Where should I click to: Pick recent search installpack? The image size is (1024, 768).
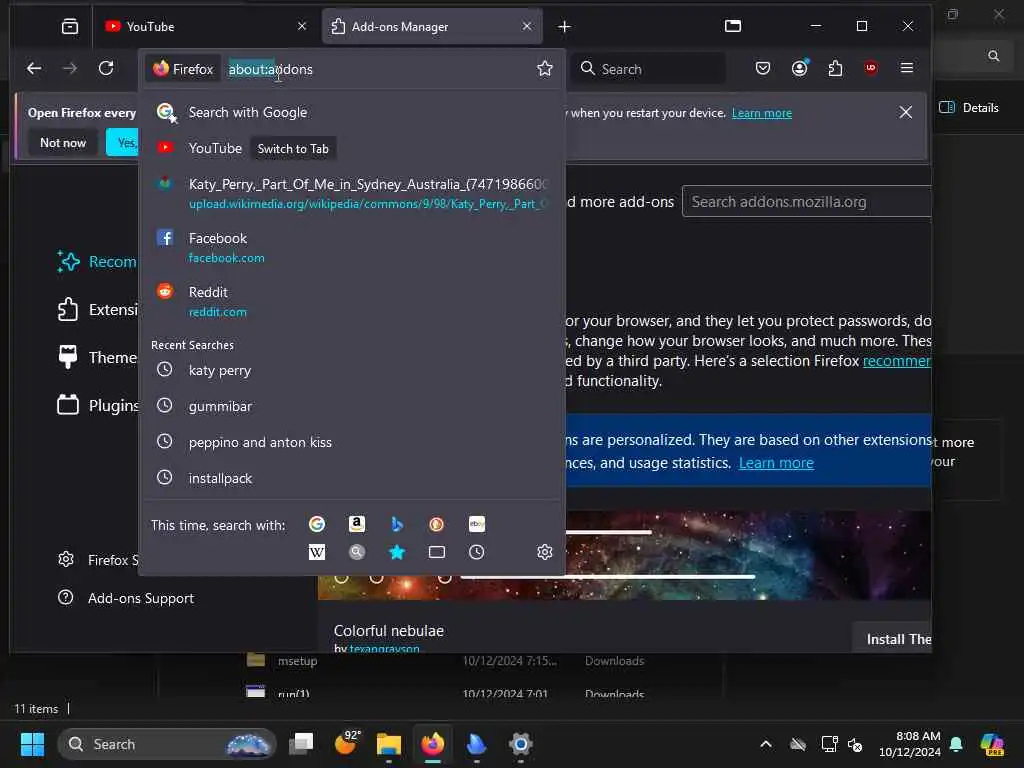tap(353, 478)
